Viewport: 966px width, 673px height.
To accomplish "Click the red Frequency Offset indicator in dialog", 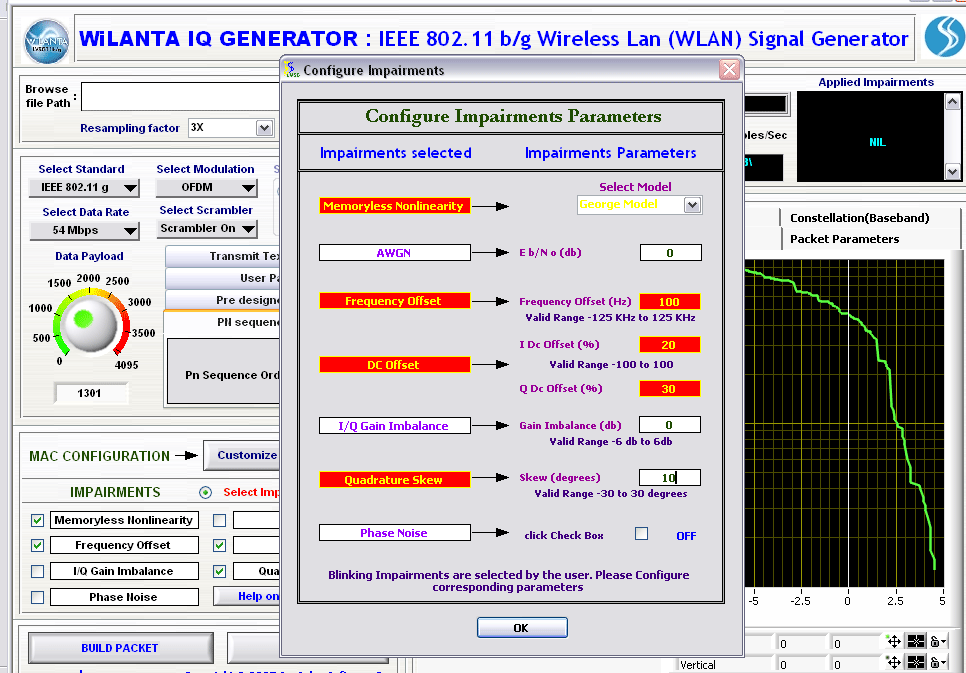I will click(x=394, y=301).
